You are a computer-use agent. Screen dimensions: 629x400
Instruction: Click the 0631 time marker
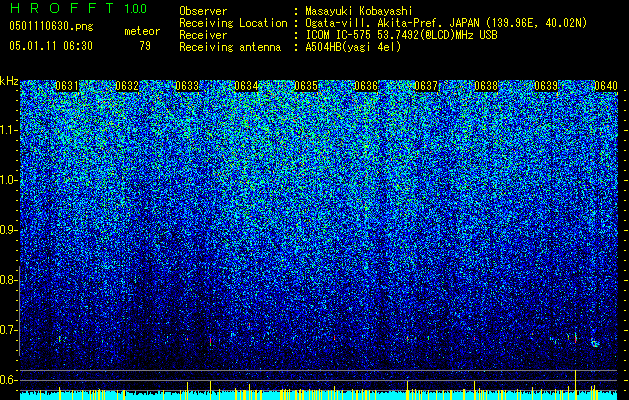[67, 86]
